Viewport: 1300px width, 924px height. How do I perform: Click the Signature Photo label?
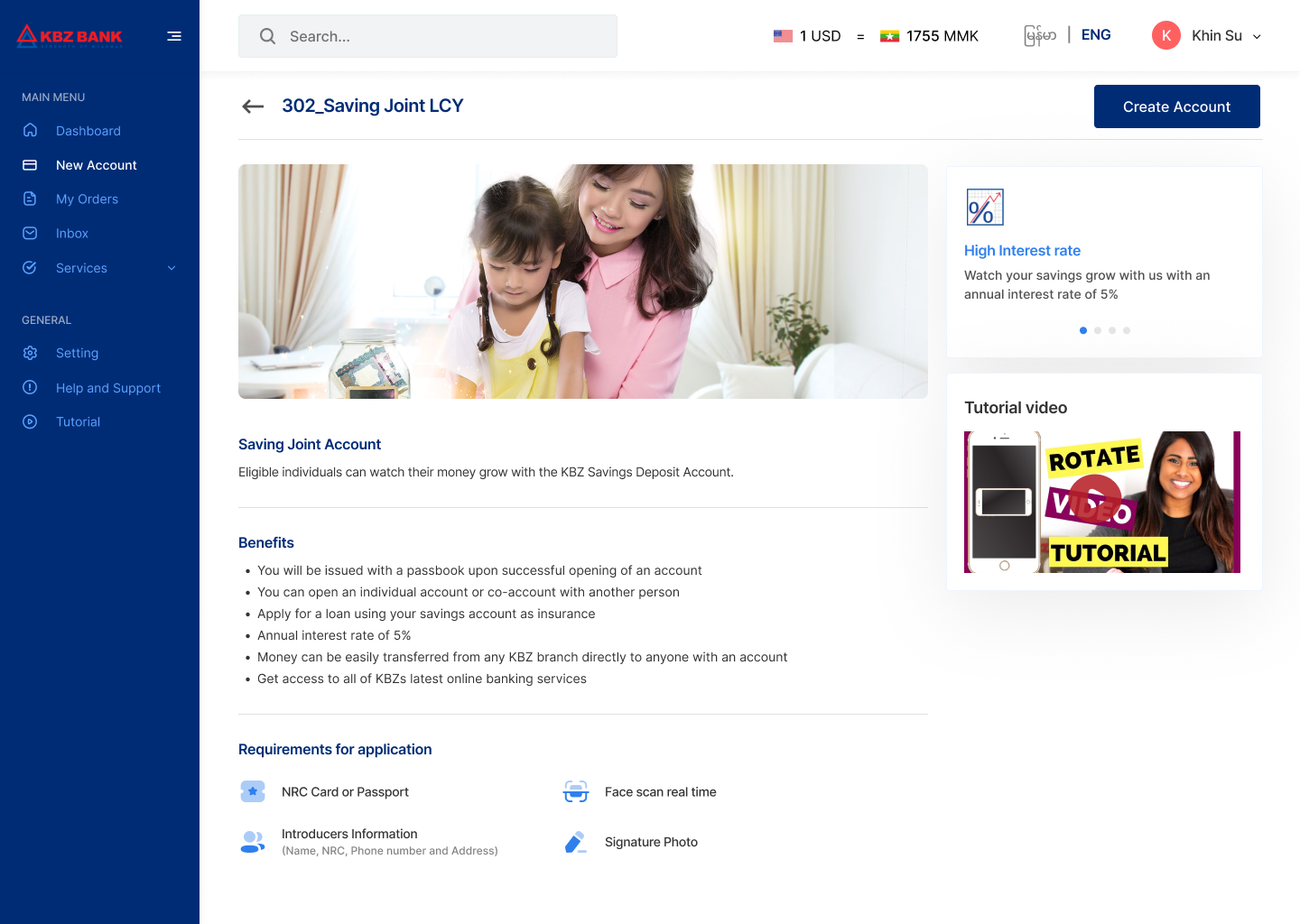651,842
